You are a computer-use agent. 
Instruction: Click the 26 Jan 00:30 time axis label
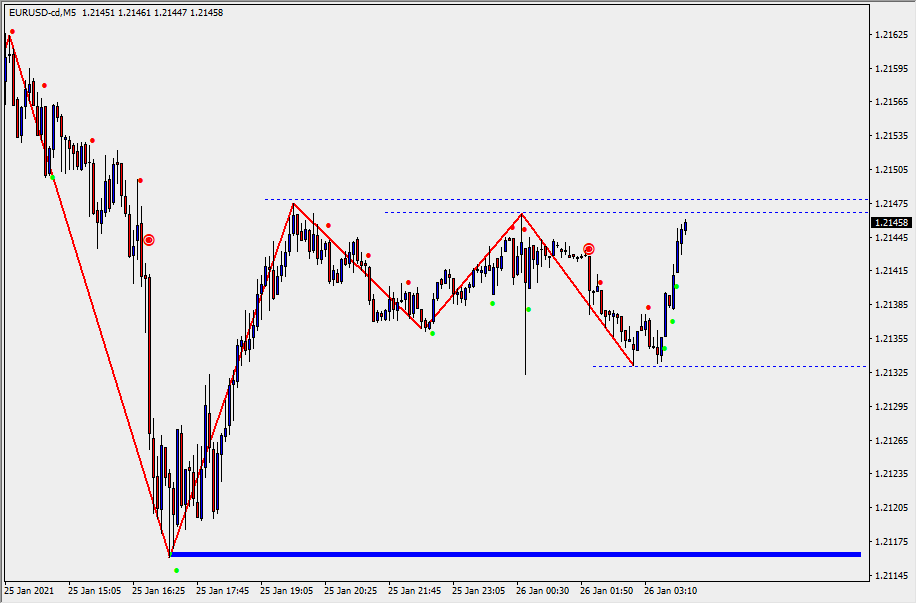click(x=544, y=591)
